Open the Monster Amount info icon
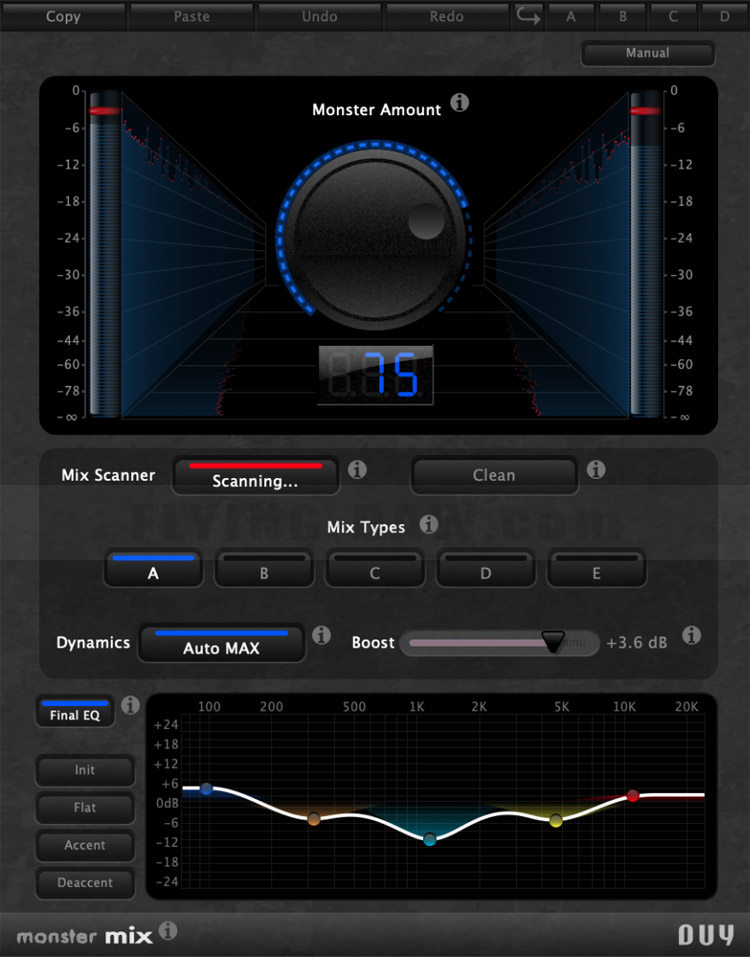The image size is (750, 957). (460, 103)
